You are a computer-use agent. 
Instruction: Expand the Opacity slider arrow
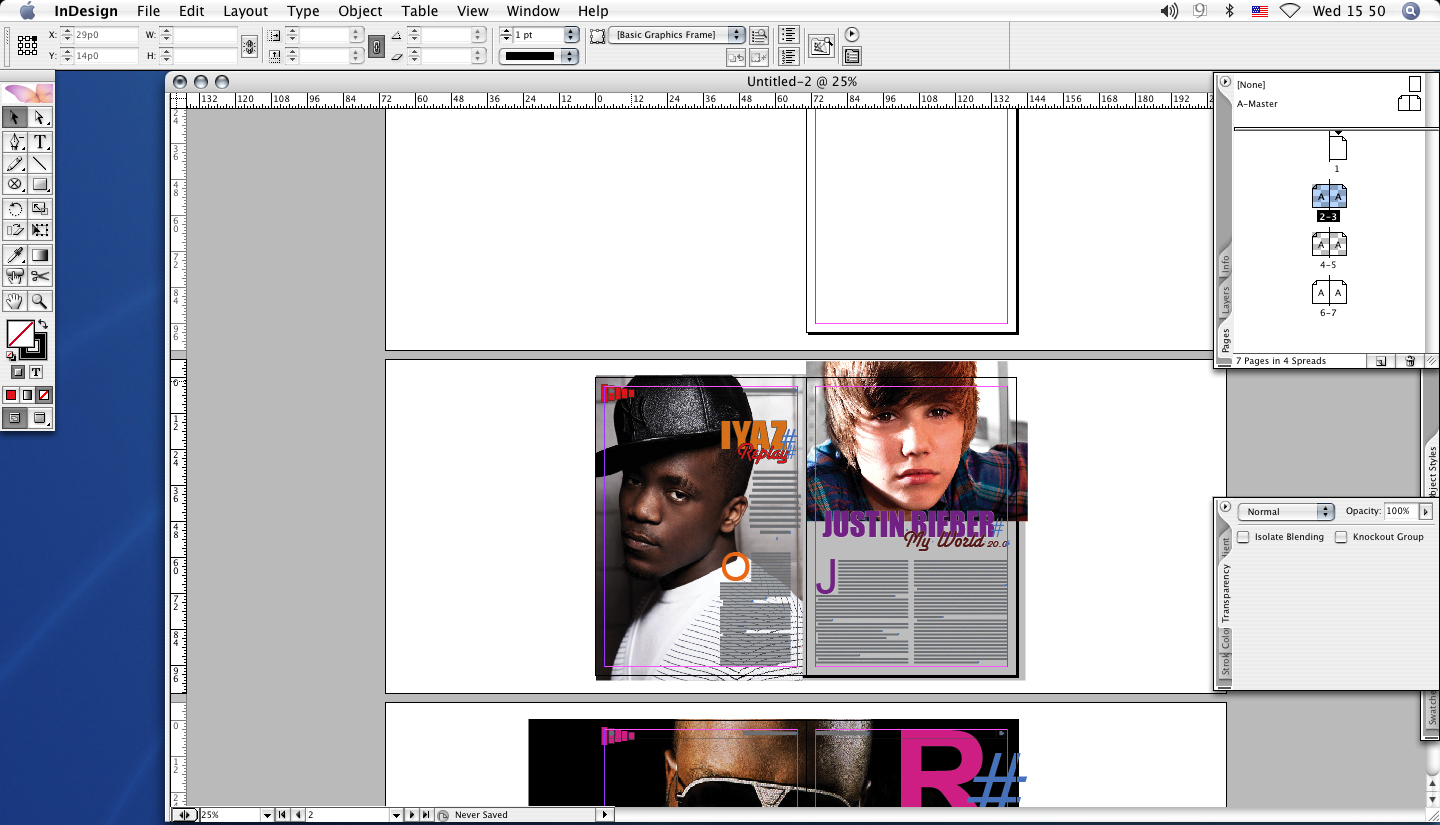[1425, 511]
